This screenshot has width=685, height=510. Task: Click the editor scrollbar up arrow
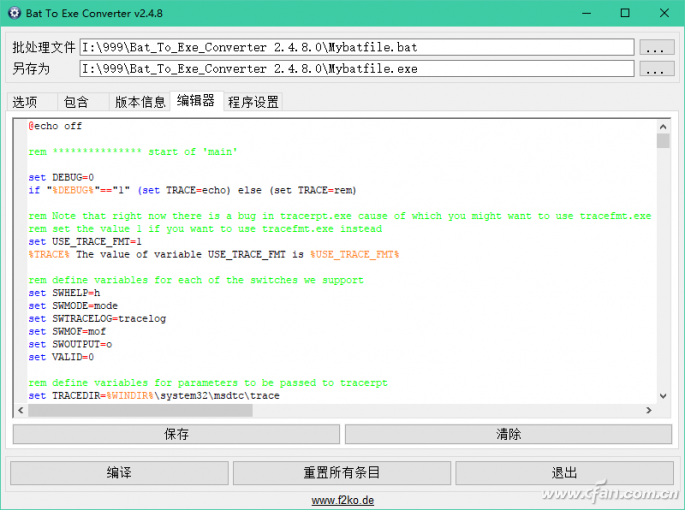tap(663, 125)
